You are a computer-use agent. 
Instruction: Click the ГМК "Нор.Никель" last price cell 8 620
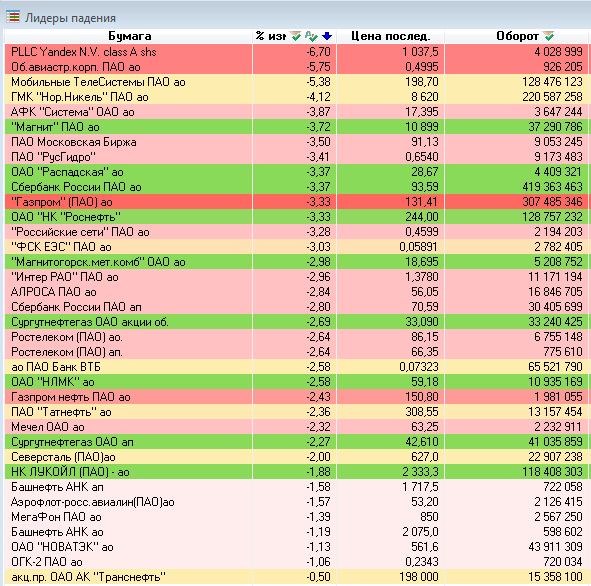point(390,97)
